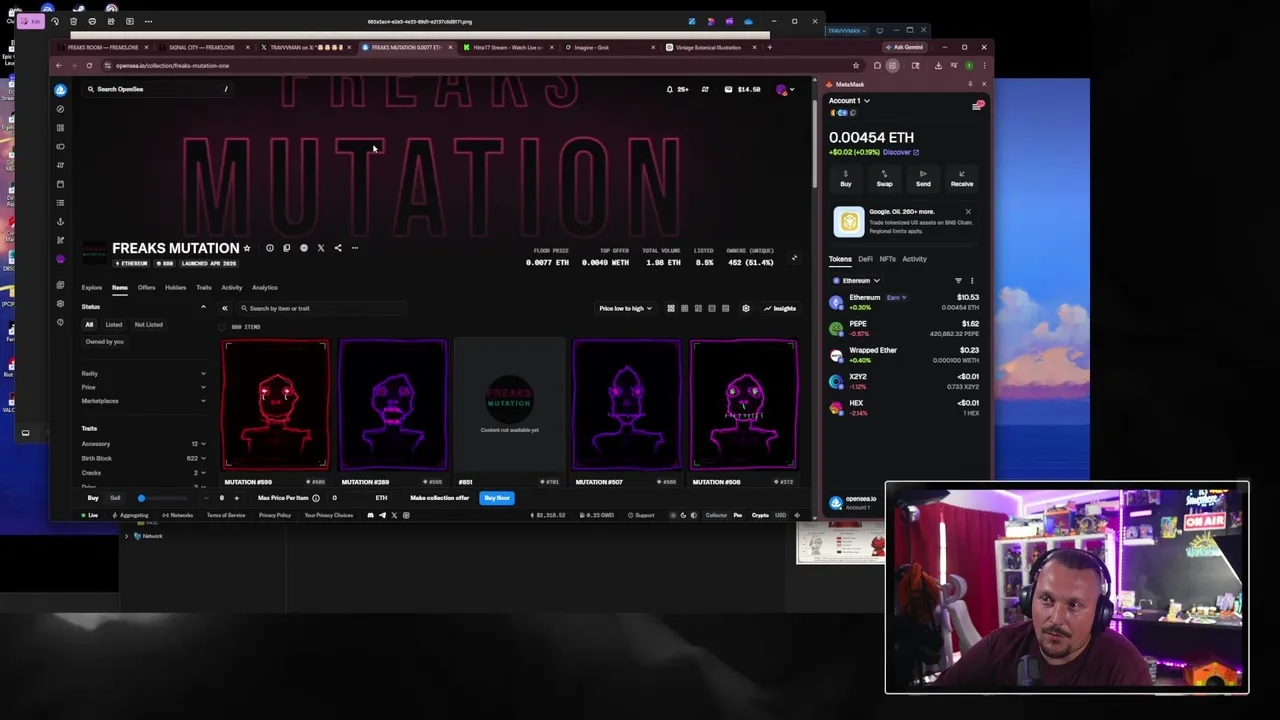Open the collection info icon beside the star
The width and height of the screenshot is (1280, 720).
tap(269, 248)
